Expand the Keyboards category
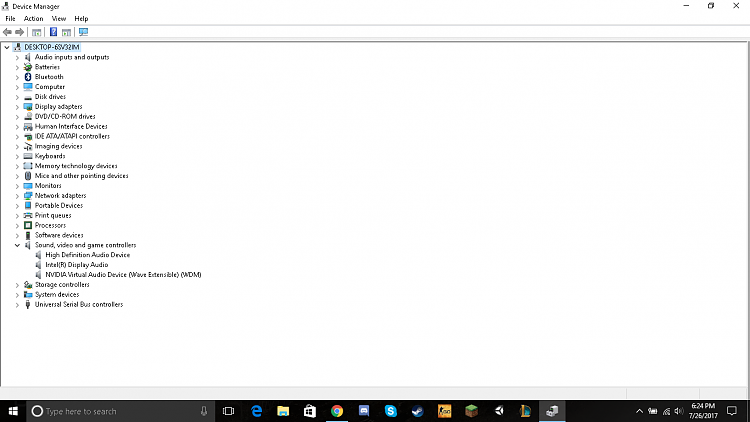The width and height of the screenshot is (750, 422). [x=17, y=156]
